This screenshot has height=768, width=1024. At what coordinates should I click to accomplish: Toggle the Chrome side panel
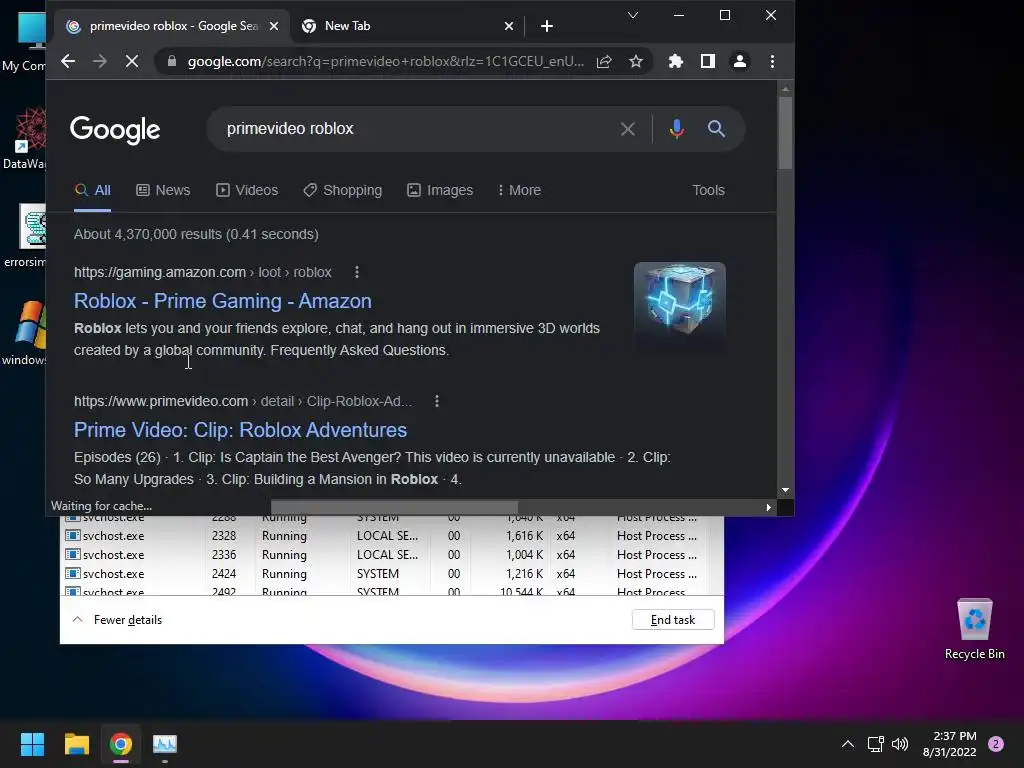[x=708, y=61]
